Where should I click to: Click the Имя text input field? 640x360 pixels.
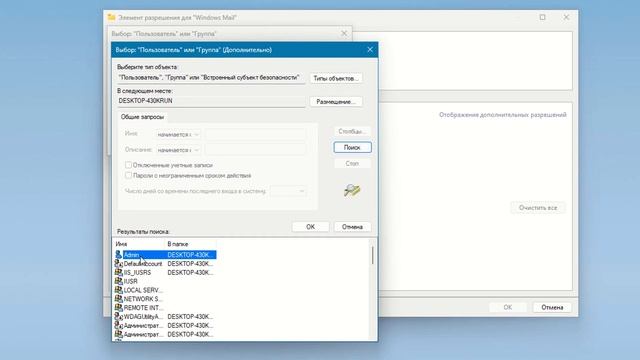coord(255,134)
